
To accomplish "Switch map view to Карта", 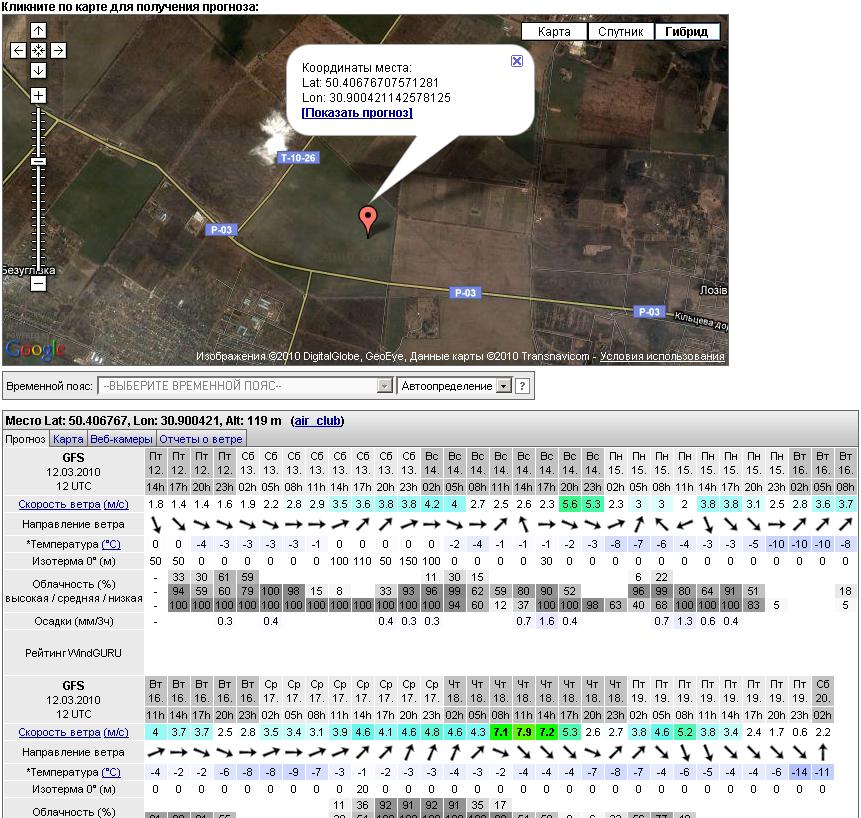I will (x=554, y=32).
